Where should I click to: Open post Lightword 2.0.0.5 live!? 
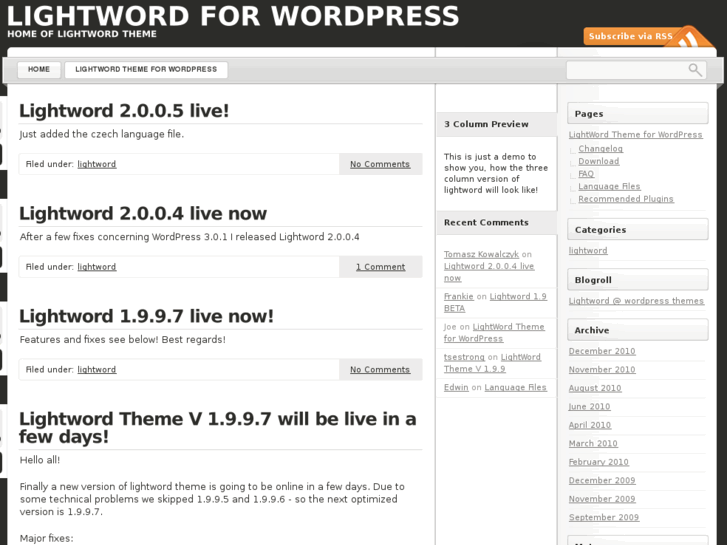(124, 111)
